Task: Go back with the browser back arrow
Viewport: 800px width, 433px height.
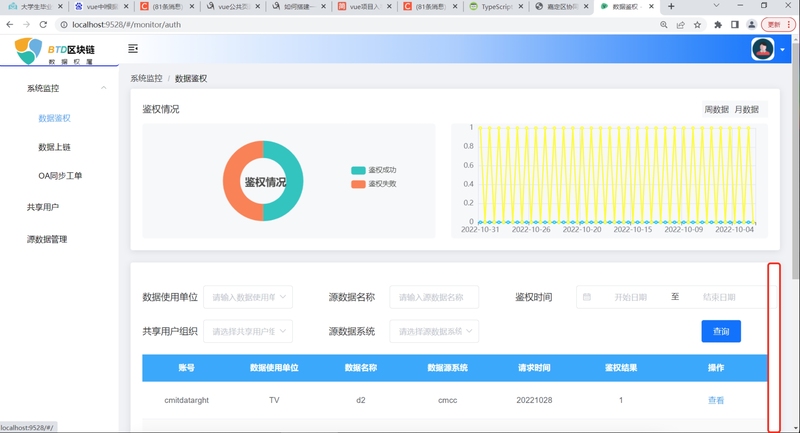Action: 10,24
